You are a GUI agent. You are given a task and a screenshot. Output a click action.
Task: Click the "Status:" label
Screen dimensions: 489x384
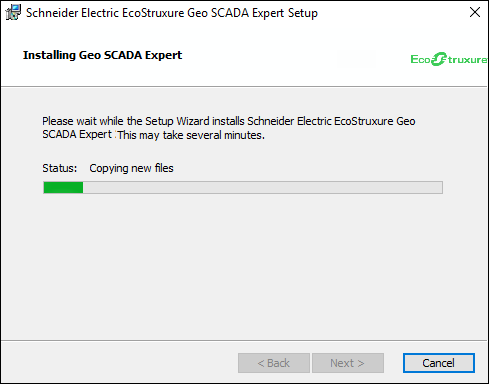coord(60,168)
